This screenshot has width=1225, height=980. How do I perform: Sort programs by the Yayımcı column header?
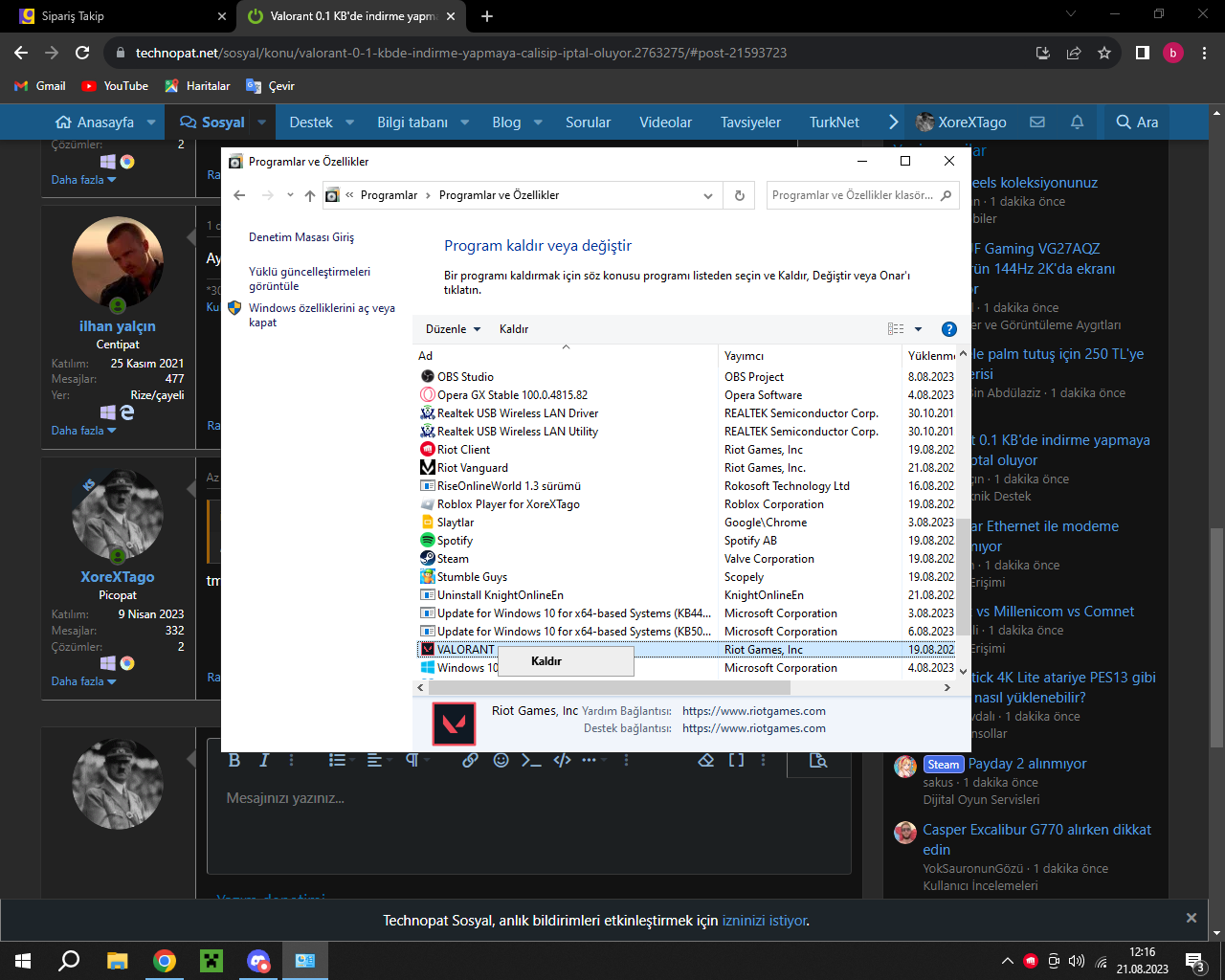810,356
